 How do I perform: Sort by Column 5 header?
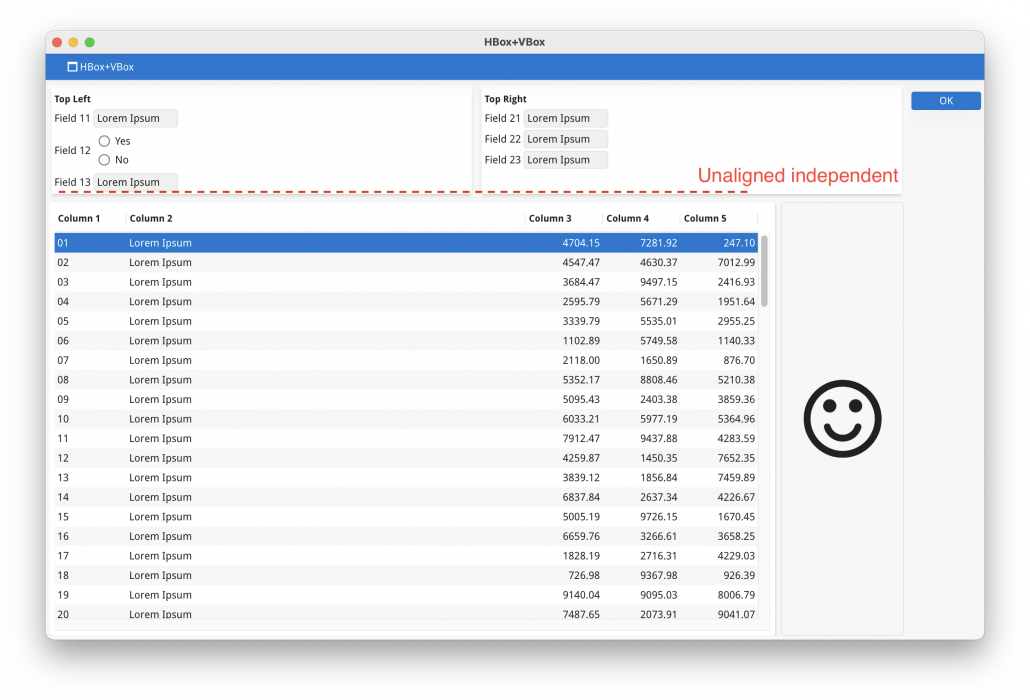pos(705,218)
